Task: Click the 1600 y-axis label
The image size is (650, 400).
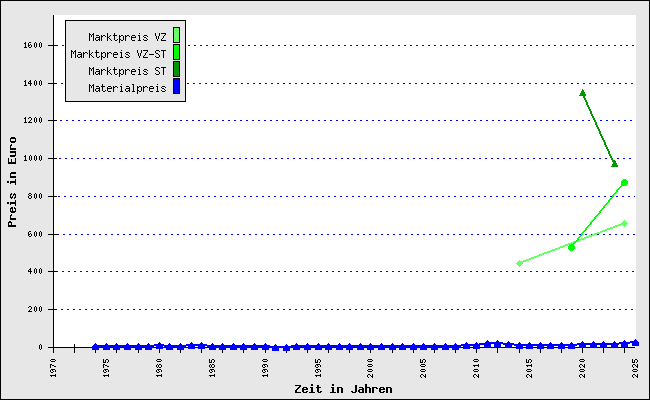Action: point(33,45)
